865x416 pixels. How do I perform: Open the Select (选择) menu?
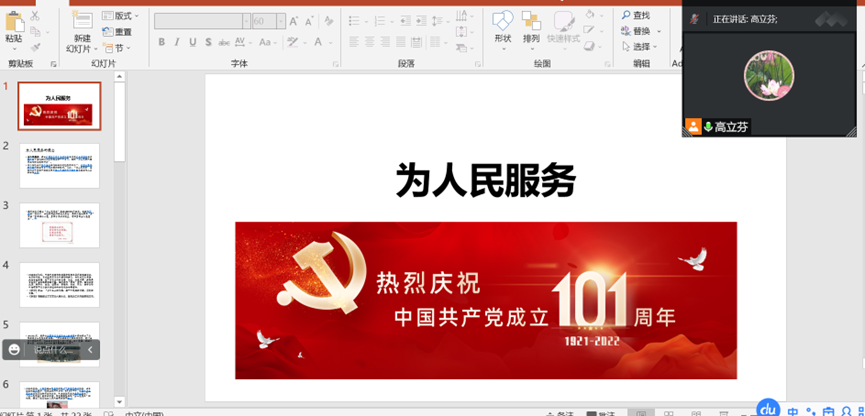point(640,47)
